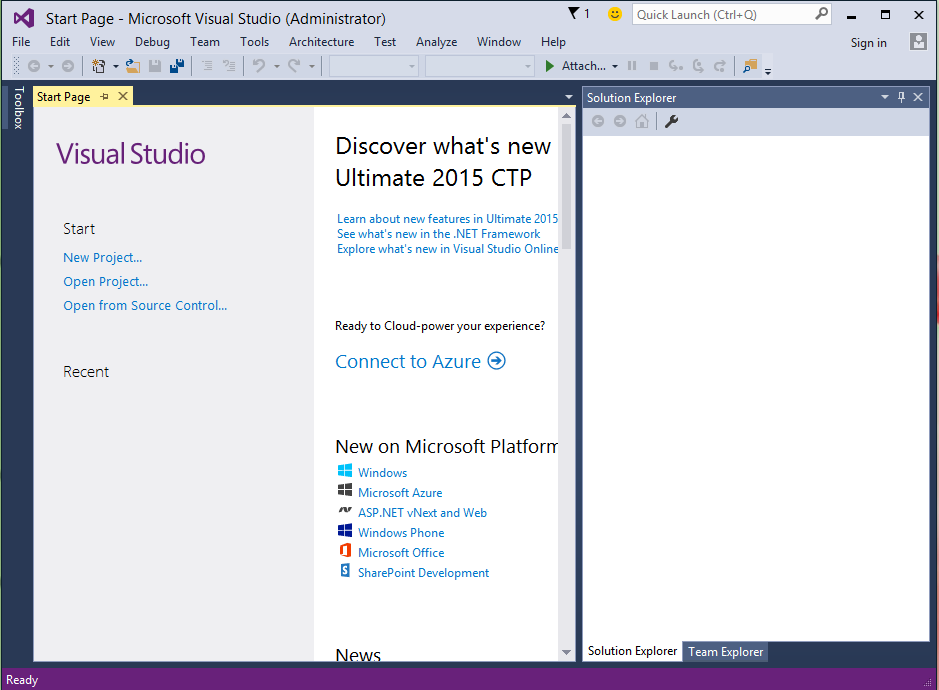Image resolution: width=939 pixels, height=690 pixels.
Task: Click the Save floppy disk icon
Action: (155, 66)
